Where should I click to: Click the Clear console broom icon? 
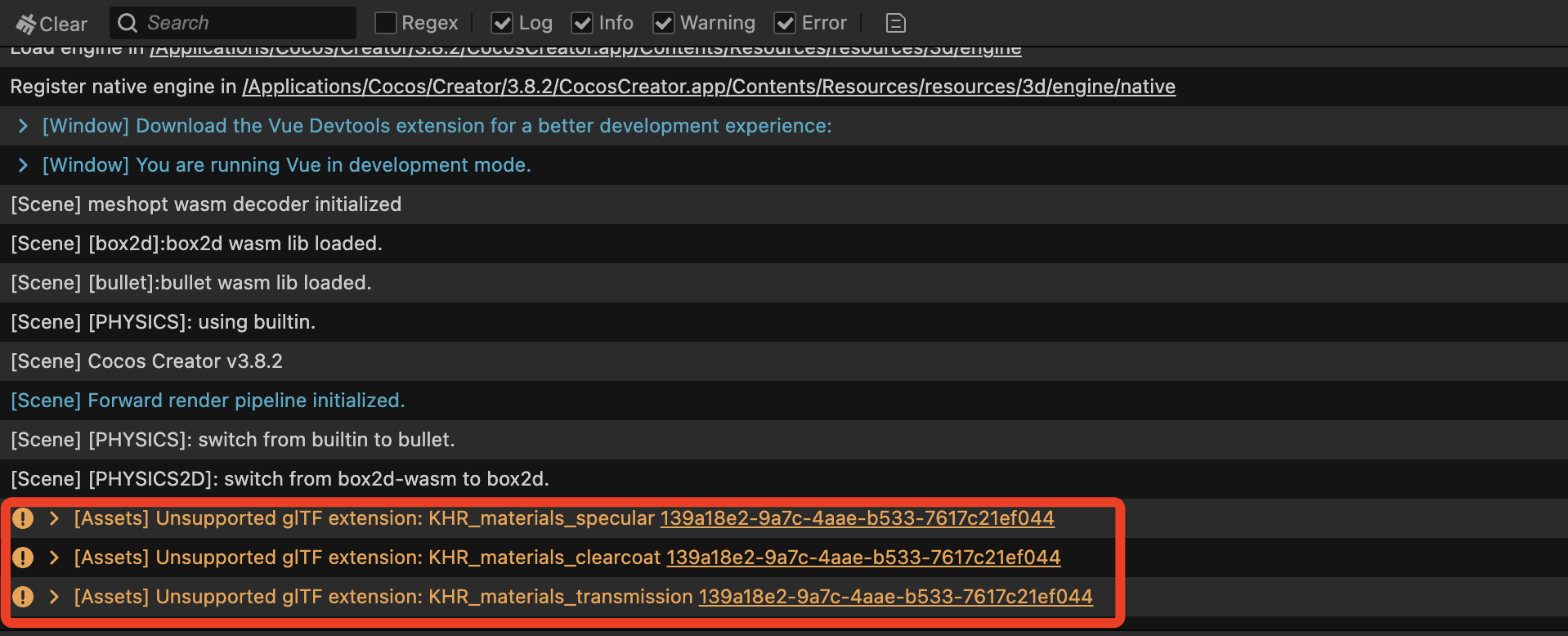tap(26, 24)
